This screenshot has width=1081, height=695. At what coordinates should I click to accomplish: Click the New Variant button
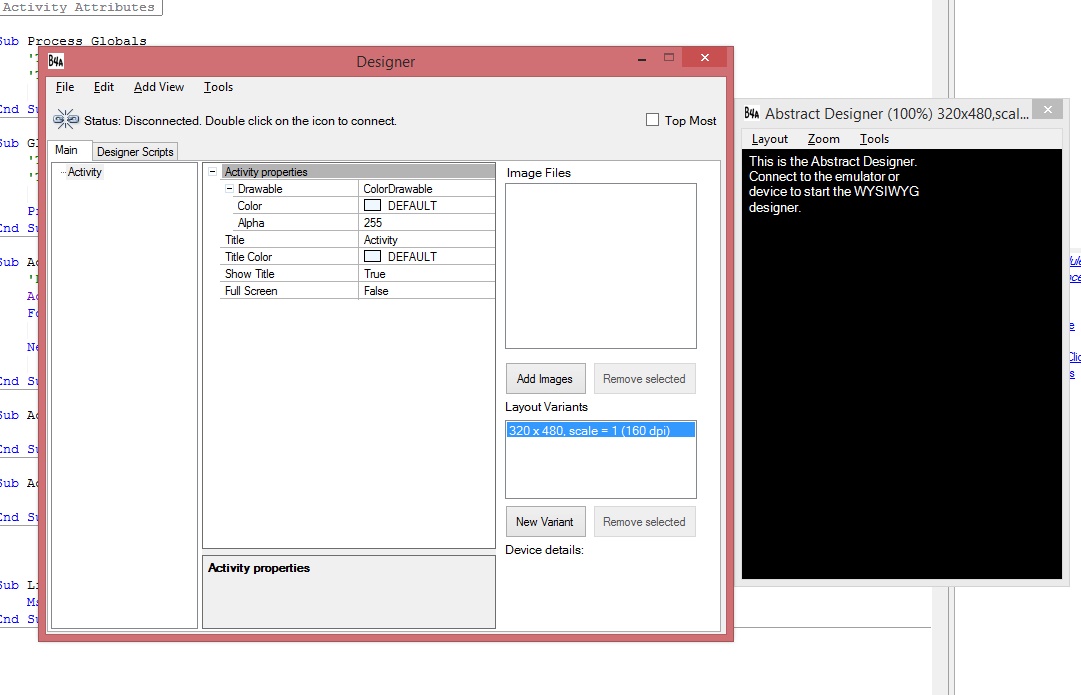[545, 522]
